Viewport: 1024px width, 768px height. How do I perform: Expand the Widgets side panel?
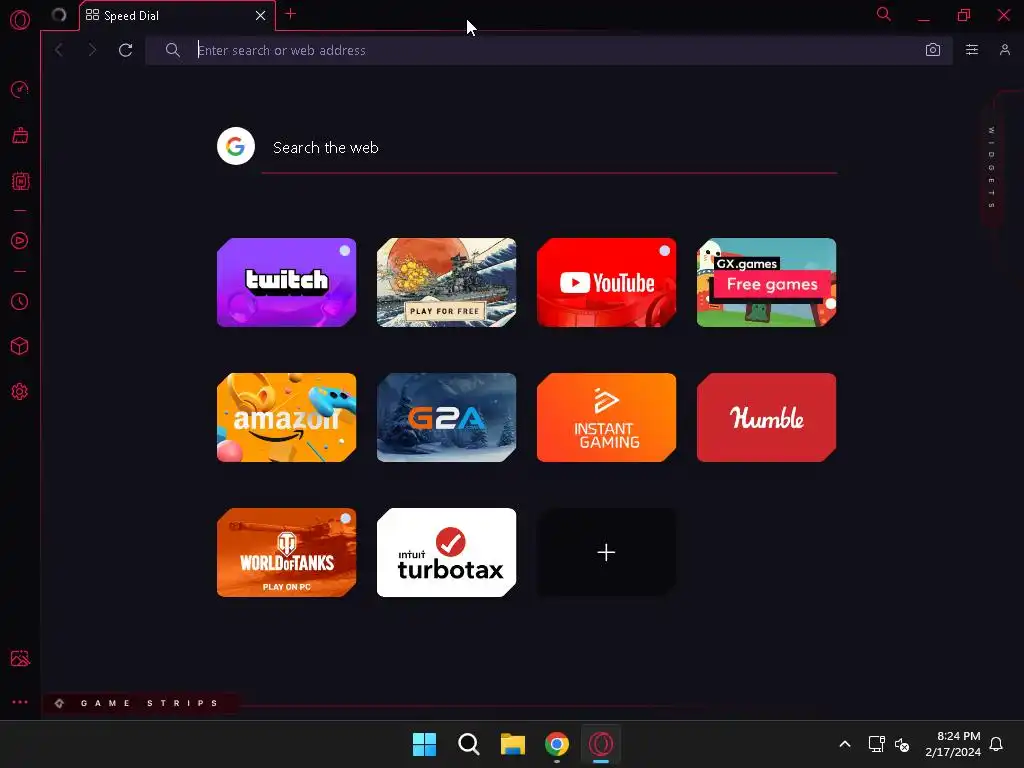point(991,168)
